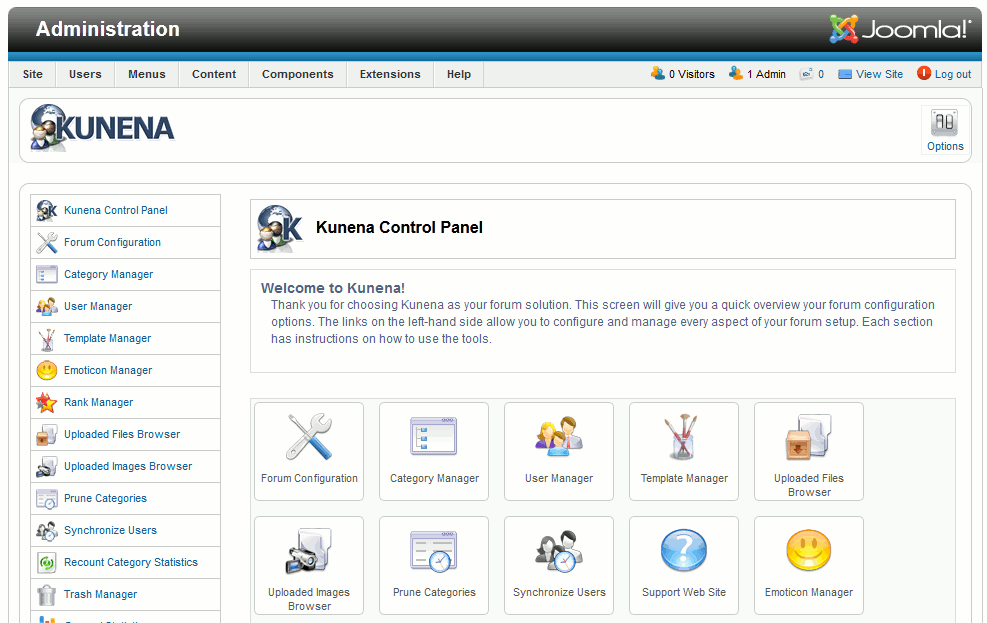Open Trash Manager from the sidebar
Image resolution: width=987 pixels, height=623 pixels.
pos(100,594)
